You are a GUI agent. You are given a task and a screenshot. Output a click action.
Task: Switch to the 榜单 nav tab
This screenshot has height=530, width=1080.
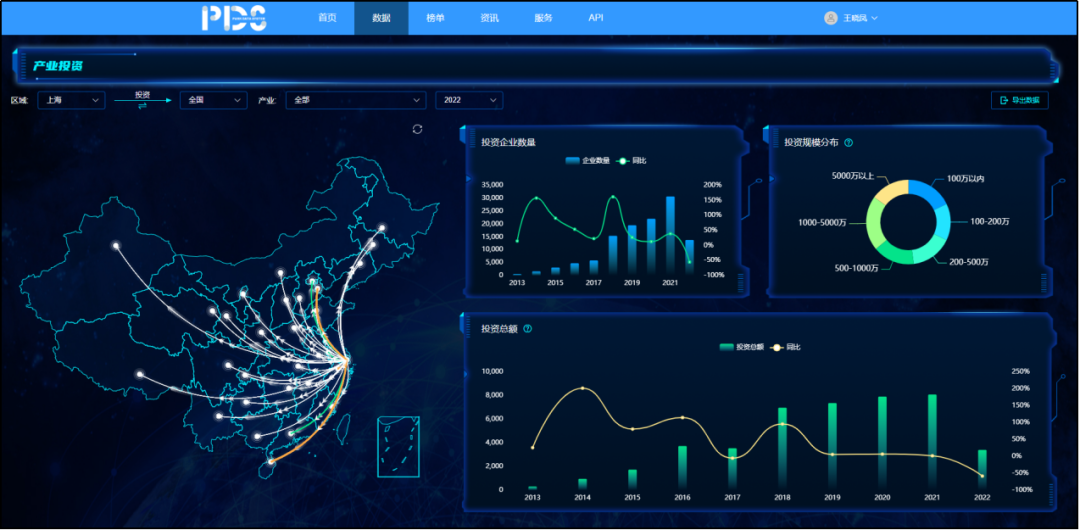pos(435,18)
